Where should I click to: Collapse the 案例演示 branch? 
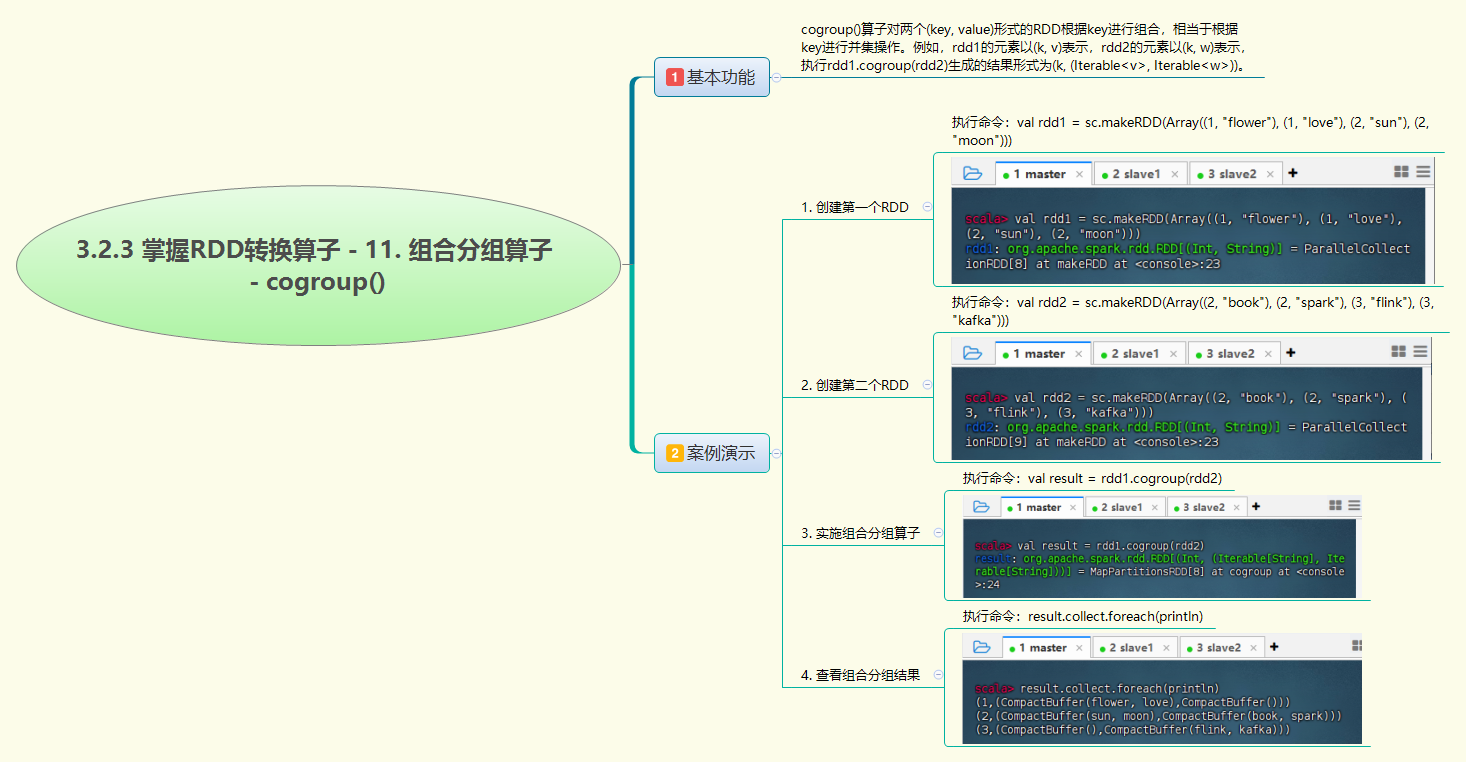pyautogui.click(x=777, y=453)
